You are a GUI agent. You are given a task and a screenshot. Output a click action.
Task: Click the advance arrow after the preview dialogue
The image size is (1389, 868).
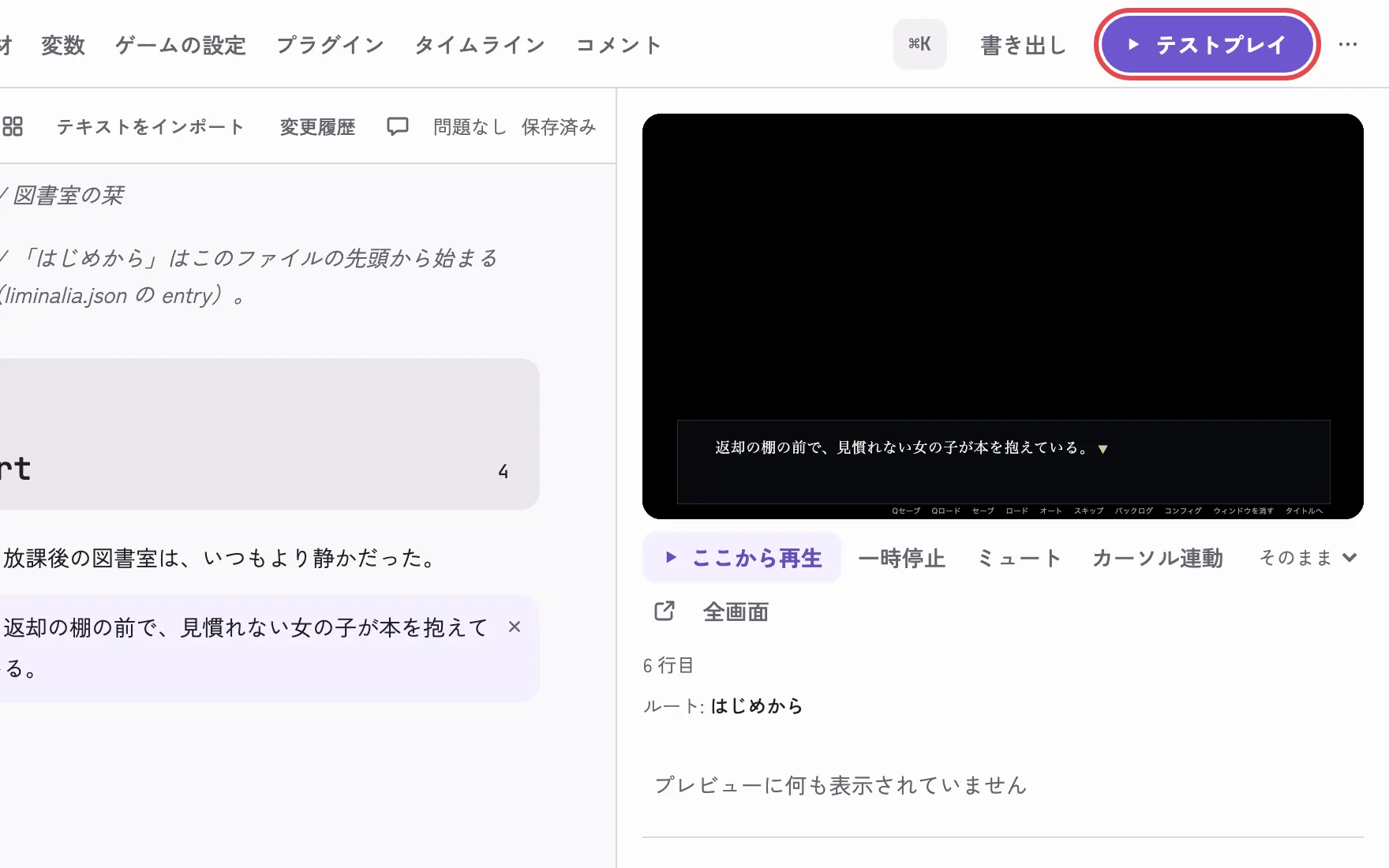[1103, 449]
